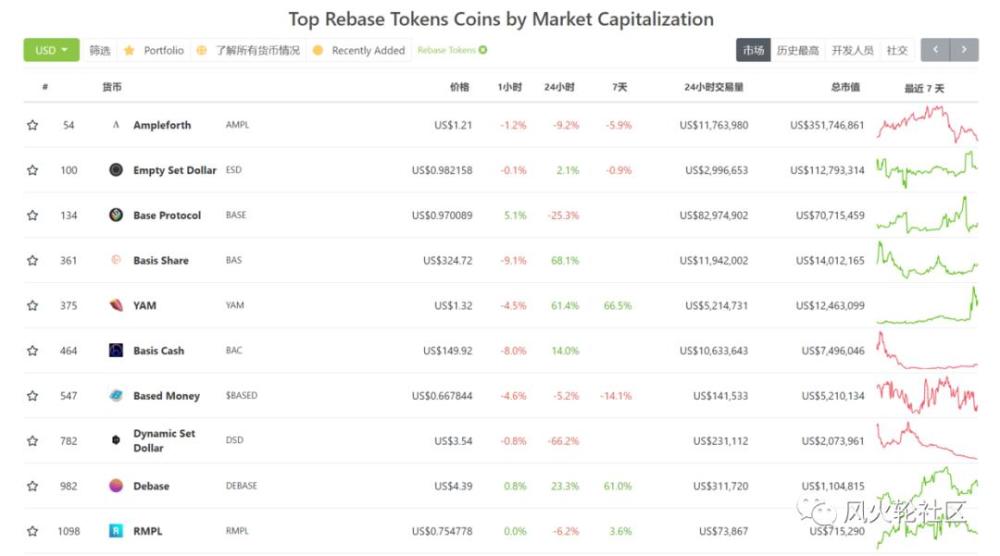The image size is (1000, 556).
Task: Remove the Rebase Tokens filter tag
Action: click(x=483, y=50)
